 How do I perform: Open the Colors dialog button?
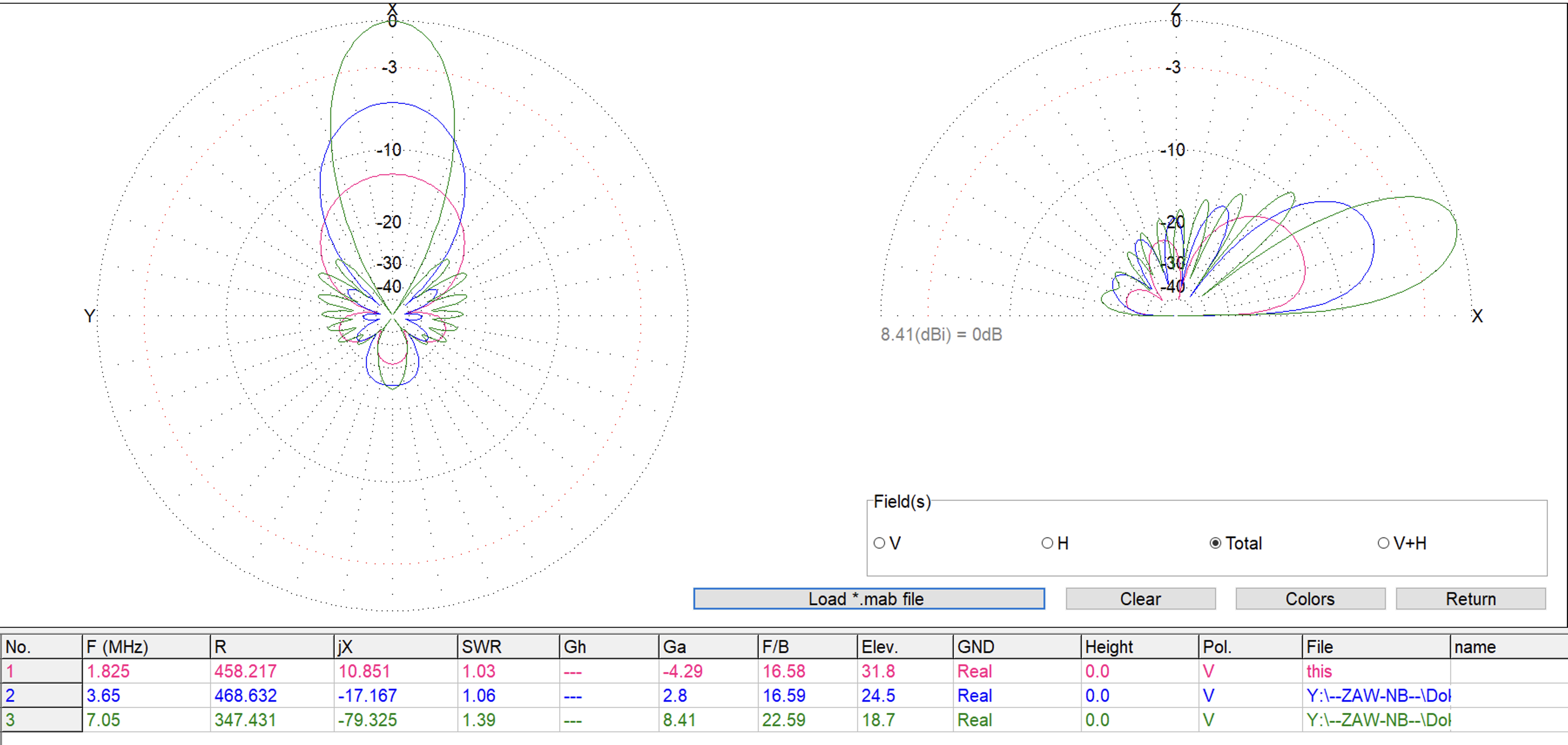point(1310,599)
